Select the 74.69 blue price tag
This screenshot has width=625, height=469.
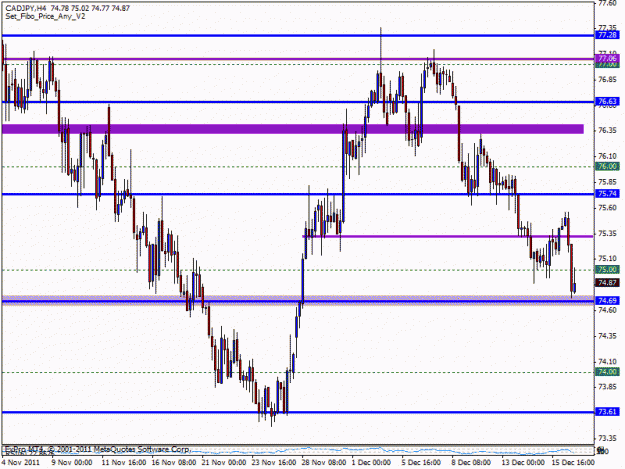pos(607,300)
